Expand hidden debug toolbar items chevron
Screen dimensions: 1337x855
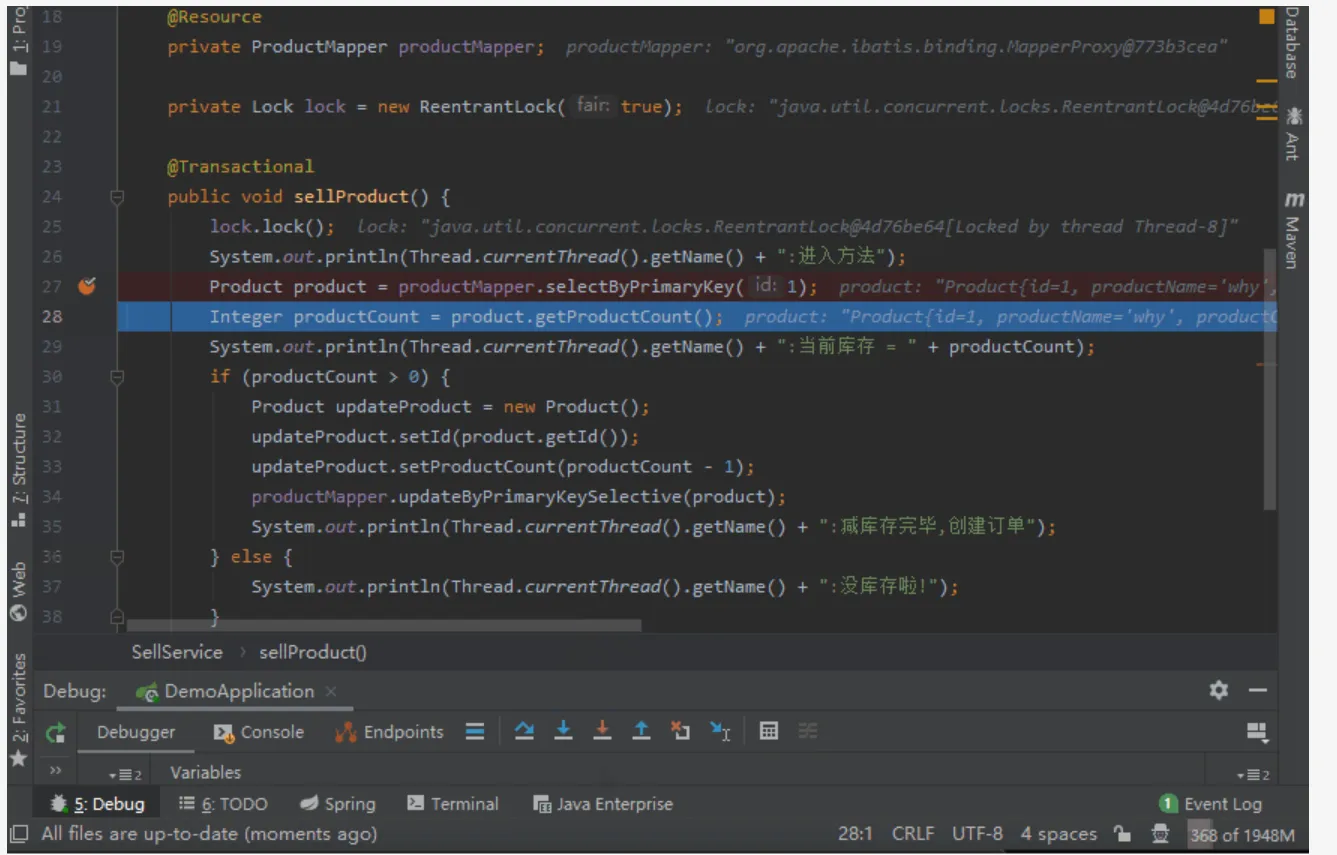(x=55, y=771)
